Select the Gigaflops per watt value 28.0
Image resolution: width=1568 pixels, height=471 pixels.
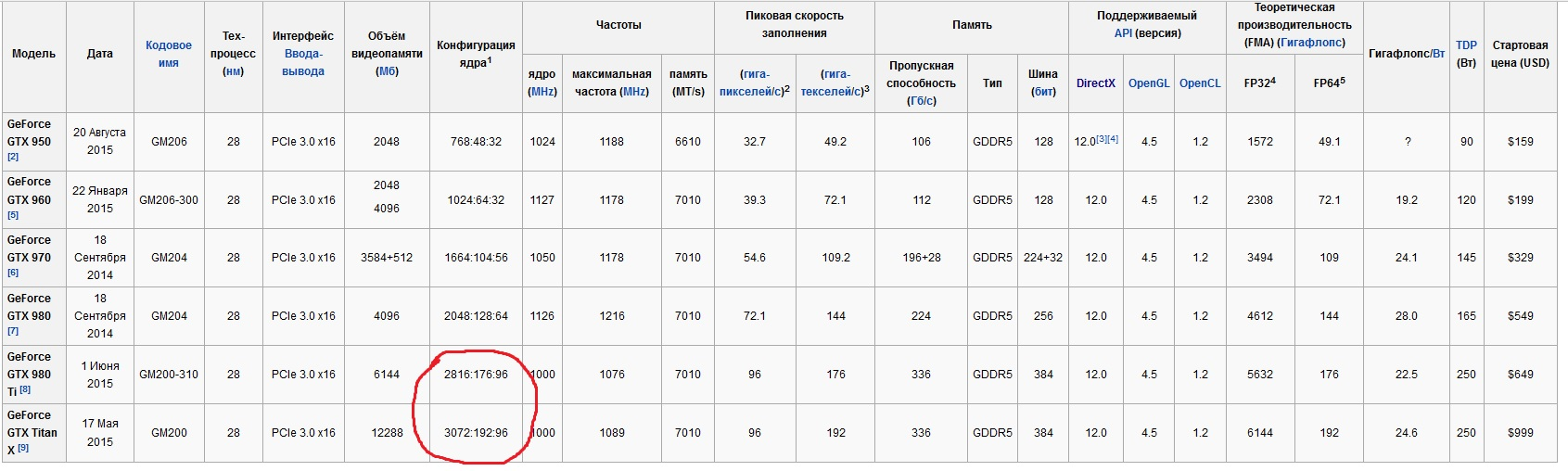tap(1406, 316)
